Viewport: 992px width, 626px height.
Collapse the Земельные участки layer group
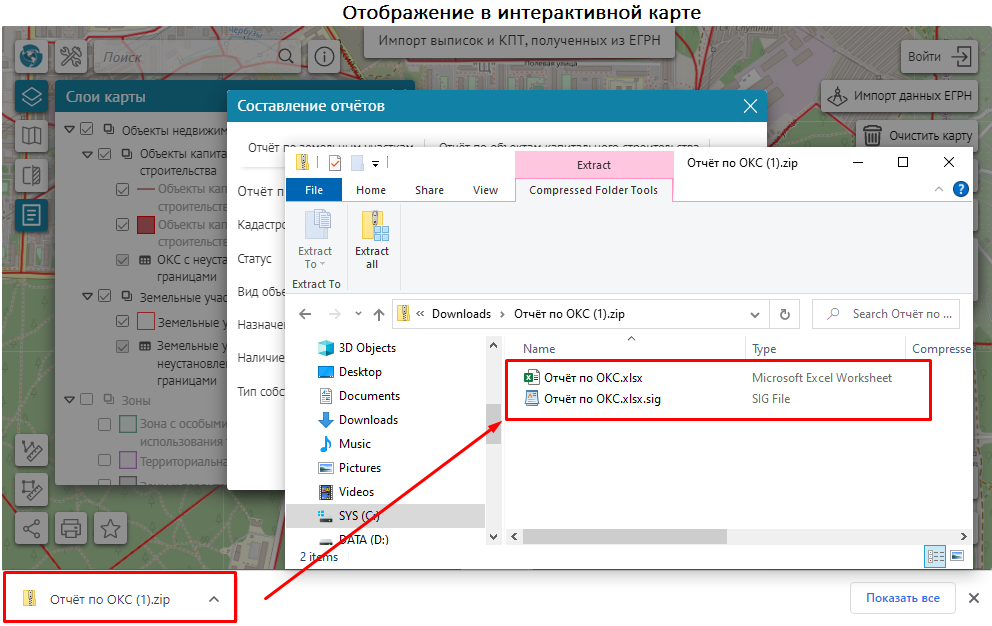pyautogui.click(x=87, y=296)
